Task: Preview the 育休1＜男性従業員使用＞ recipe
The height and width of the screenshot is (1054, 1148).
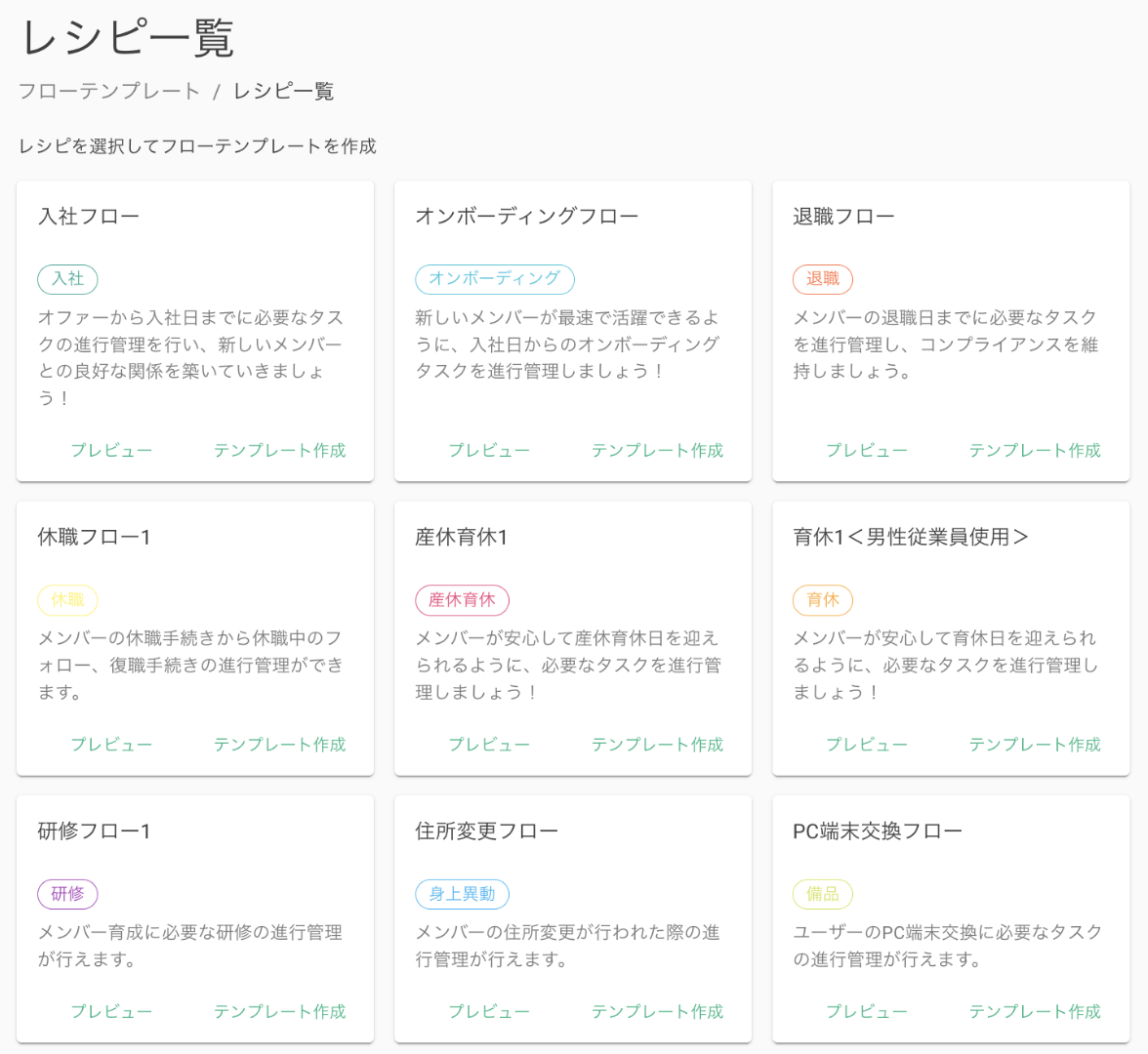Action: click(x=867, y=745)
